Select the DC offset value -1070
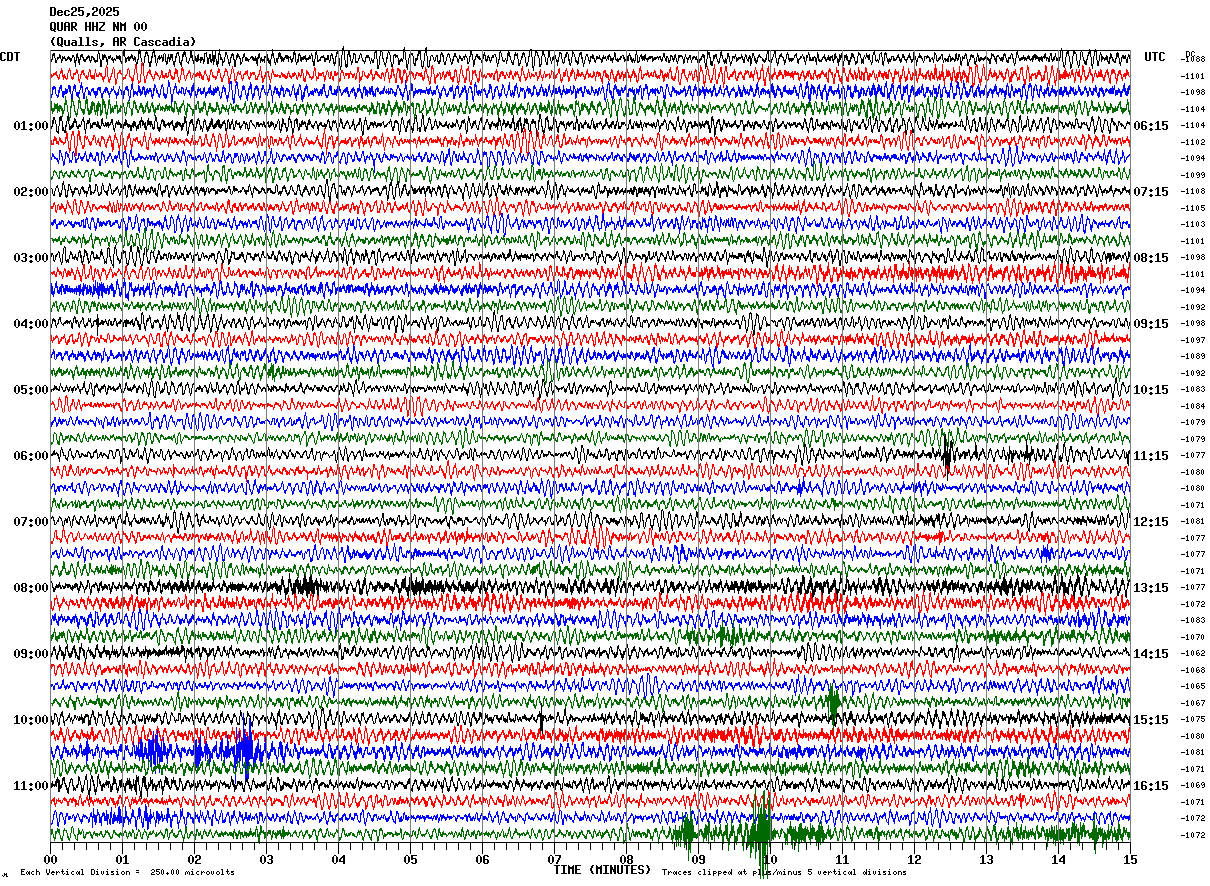Viewport: 1210px width, 886px height. point(1193,637)
